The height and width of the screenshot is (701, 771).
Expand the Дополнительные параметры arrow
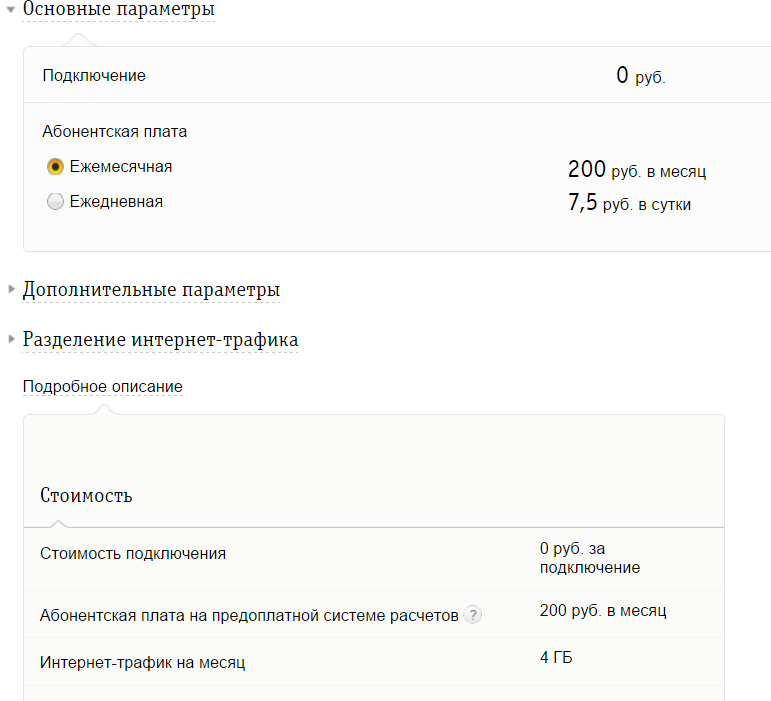coord(11,289)
